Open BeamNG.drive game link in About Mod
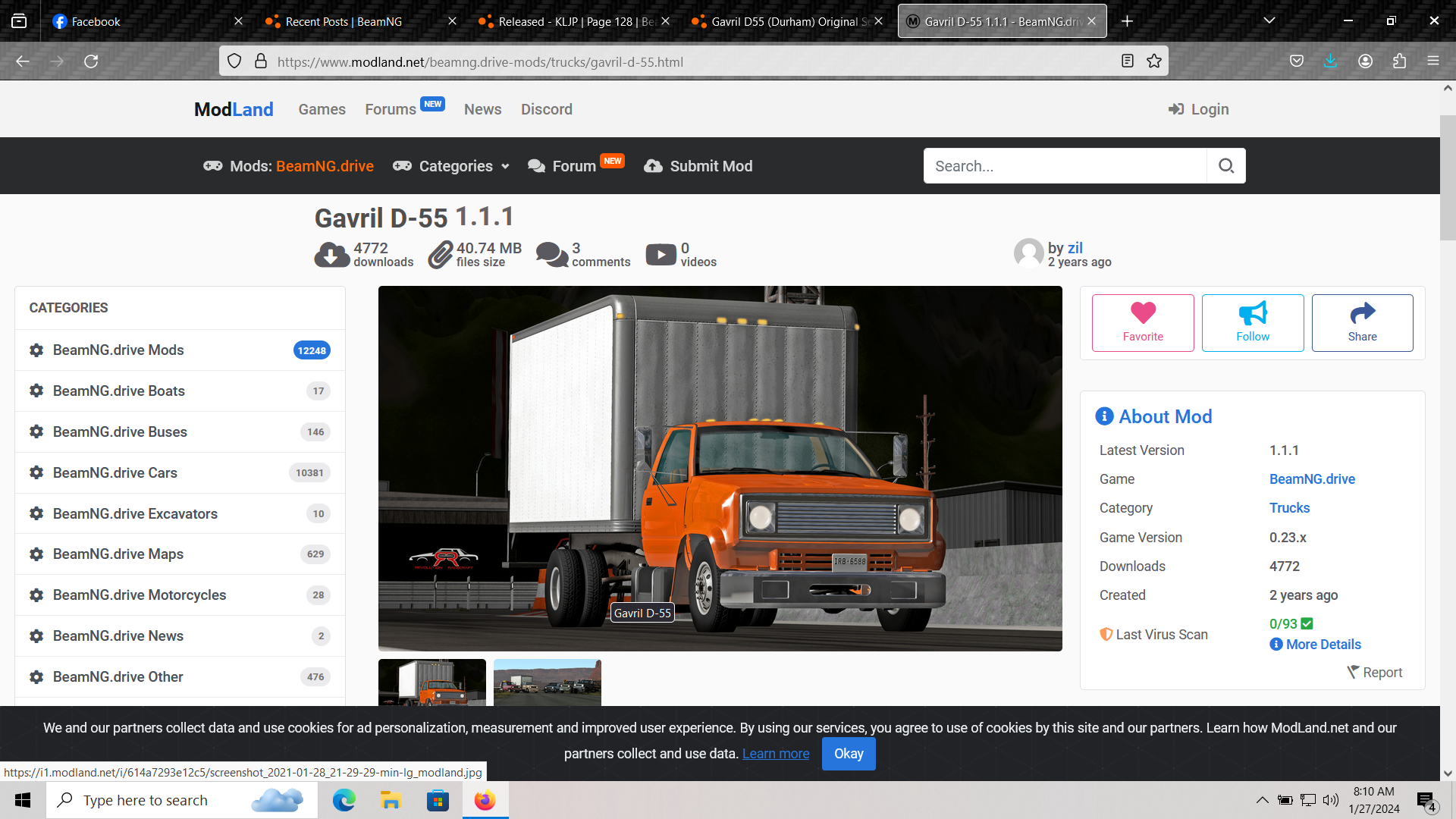The width and height of the screenshot is (1456, 819). (x=1312, y=479)
